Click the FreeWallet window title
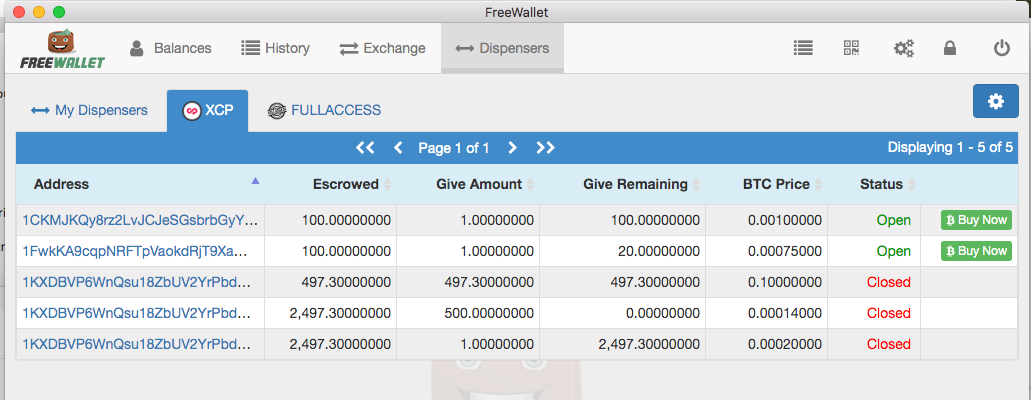This screenshot has width=1031, height=400. click(516, 12)
